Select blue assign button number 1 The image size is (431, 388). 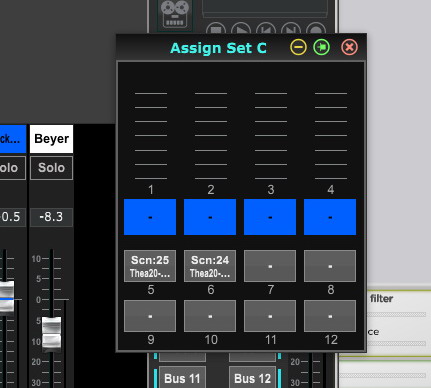point(150,217)
